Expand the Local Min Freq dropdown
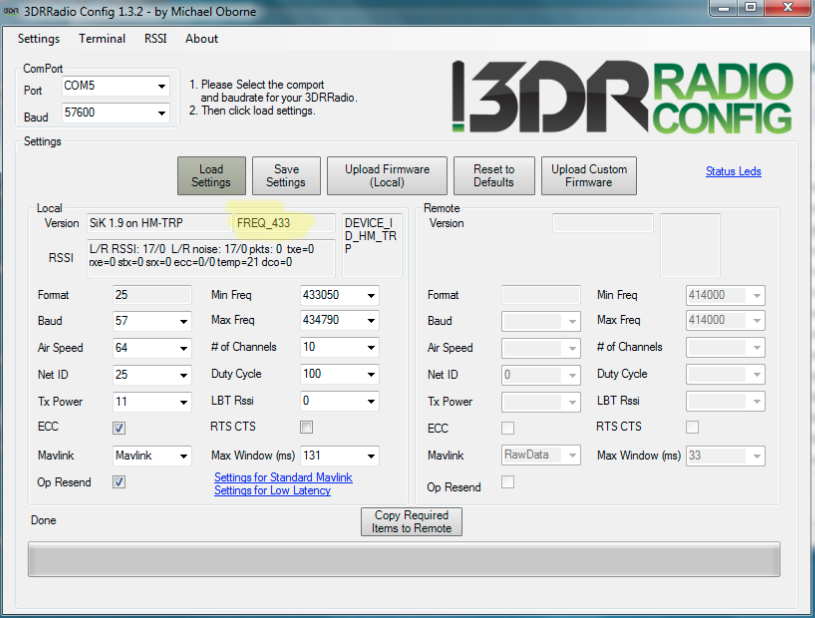 [x=339, y=295]
